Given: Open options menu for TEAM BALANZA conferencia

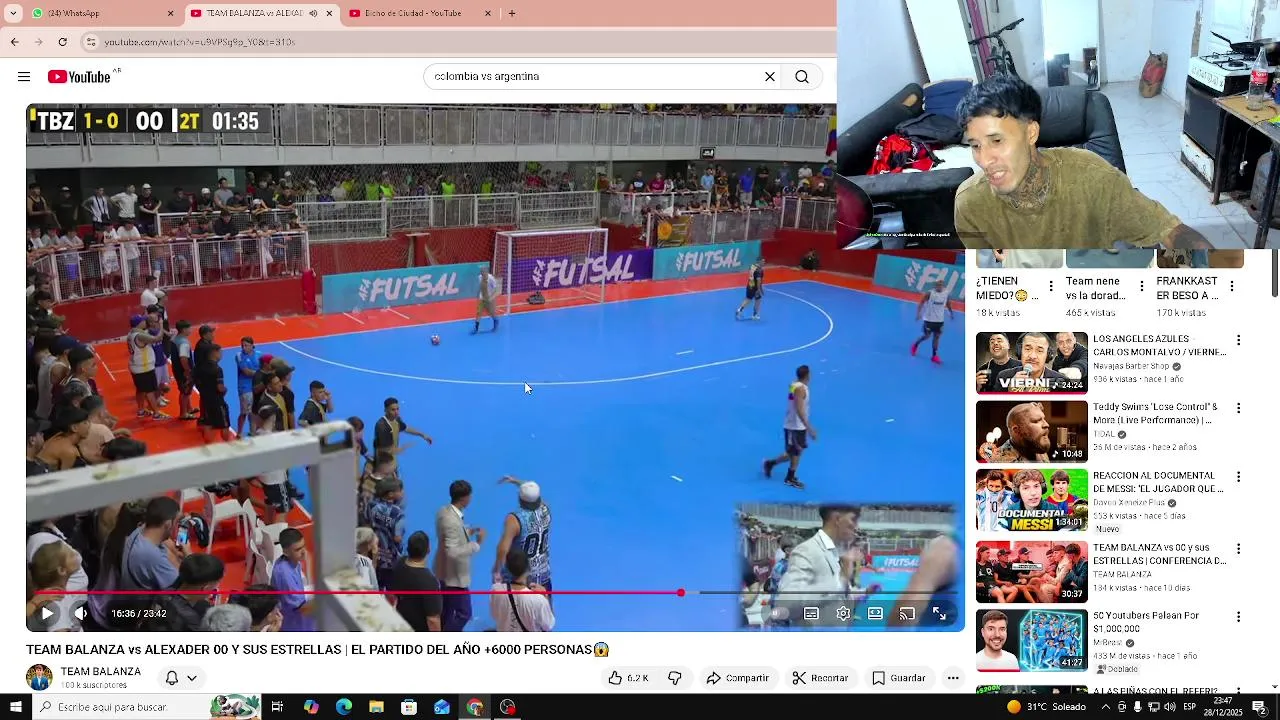Looking at the screenshot, I should tap(1238, 550).
